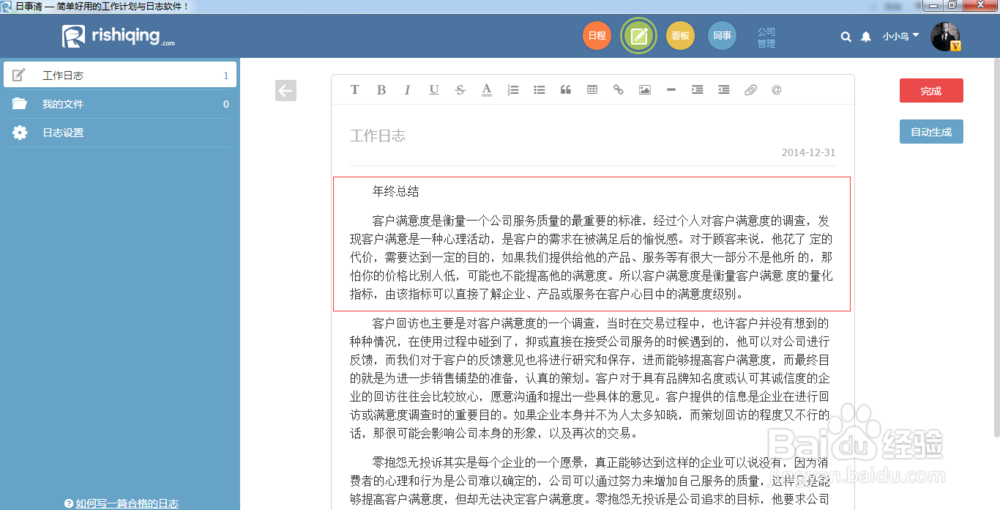This screenshot has height=510, width=1000.
Task: Select 日志设置 in the sidebar
Action: [x=120, y=133]
